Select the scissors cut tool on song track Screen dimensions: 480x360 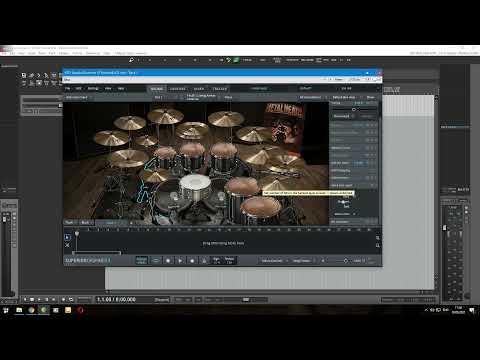coord(67,245)
